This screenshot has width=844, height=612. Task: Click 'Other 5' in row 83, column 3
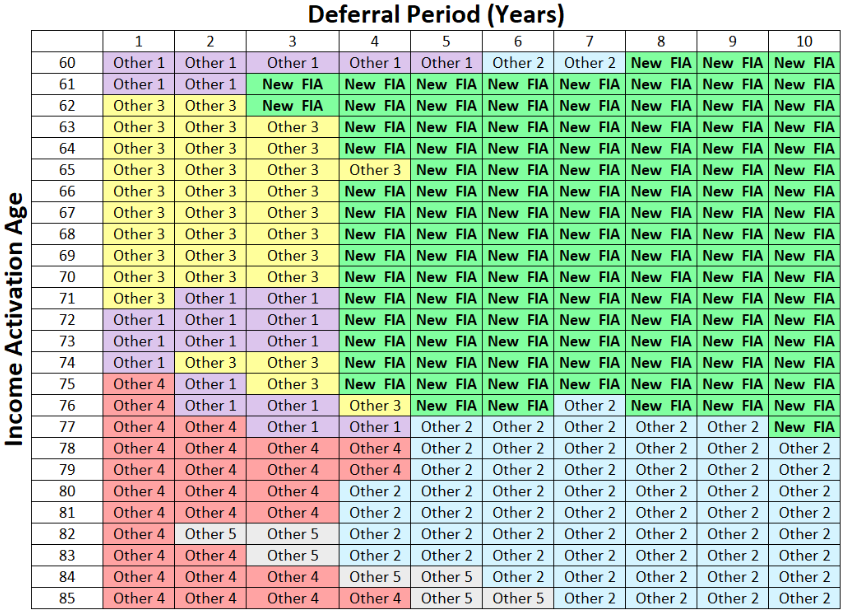(x=293, y=555)
